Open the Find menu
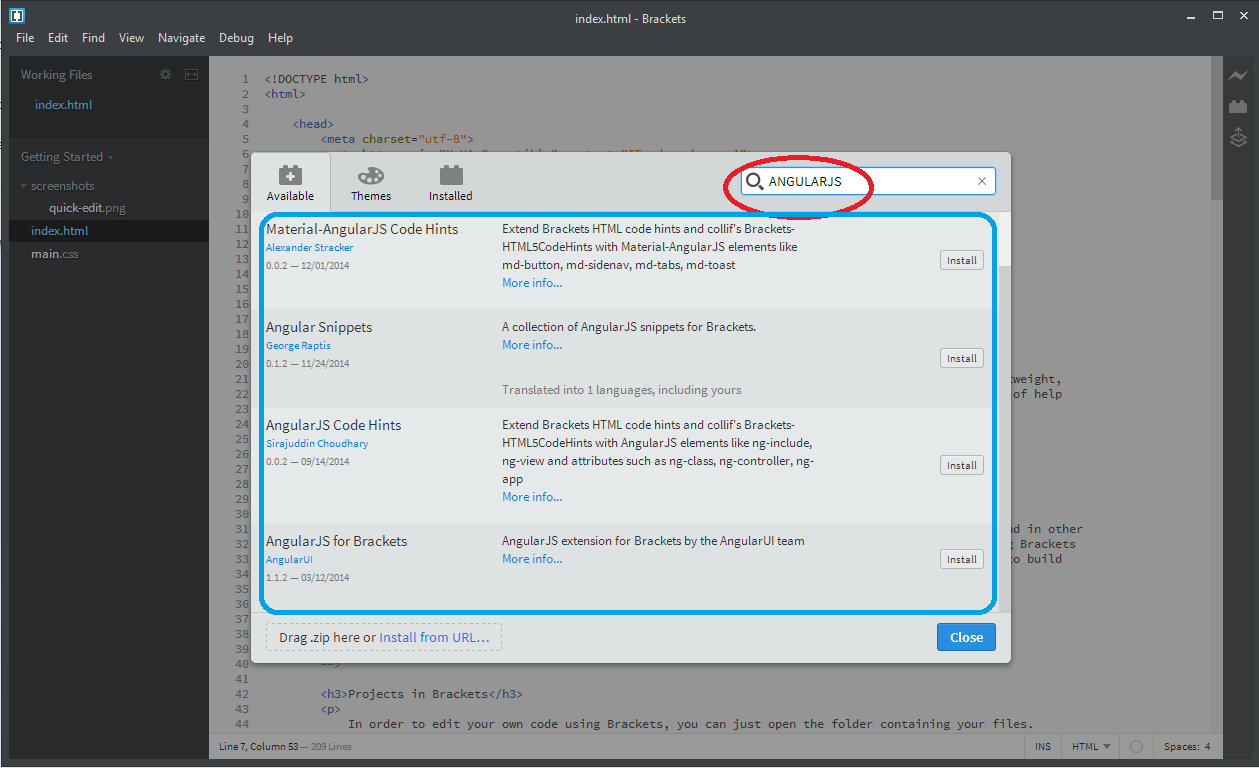Viewport: 1259px width, 768px height. 93,38
